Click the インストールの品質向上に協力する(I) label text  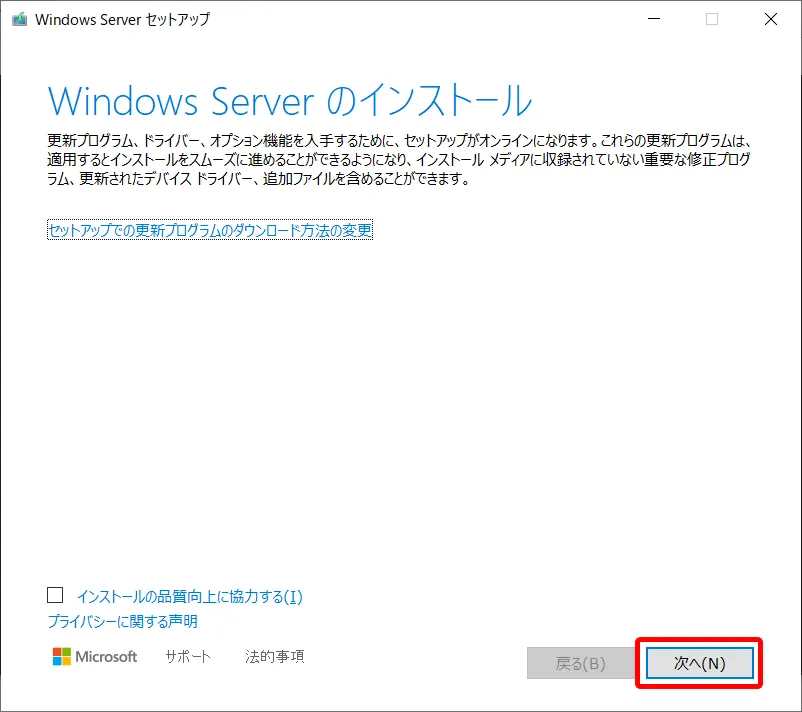[190, 596]
